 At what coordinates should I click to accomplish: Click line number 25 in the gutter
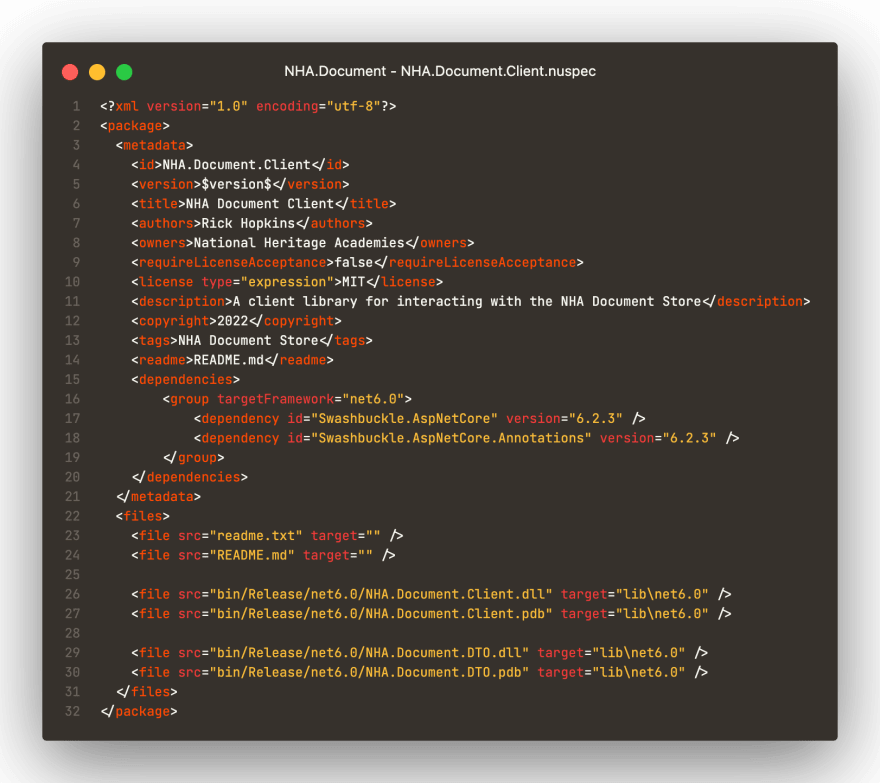(x=72, y=575)
